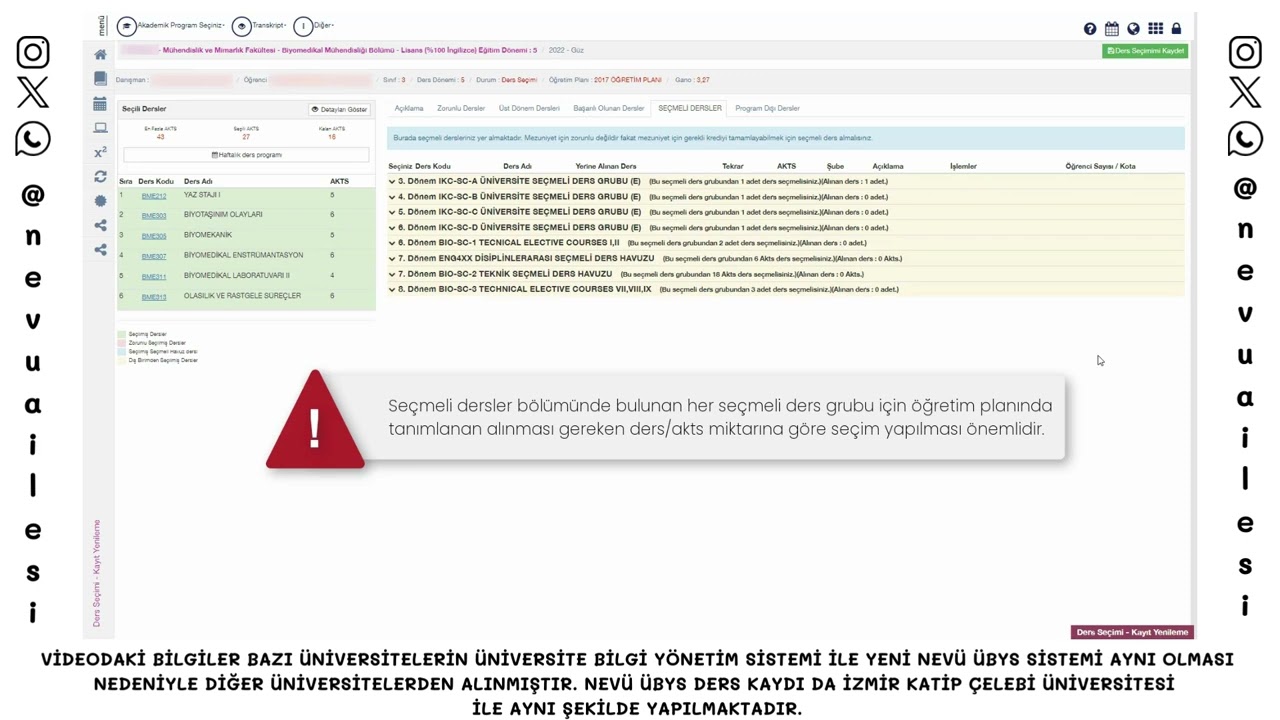
Task: Switch to the Zorunlu Dersler tab
Action: pyautogui.click(x=461, y=108)
